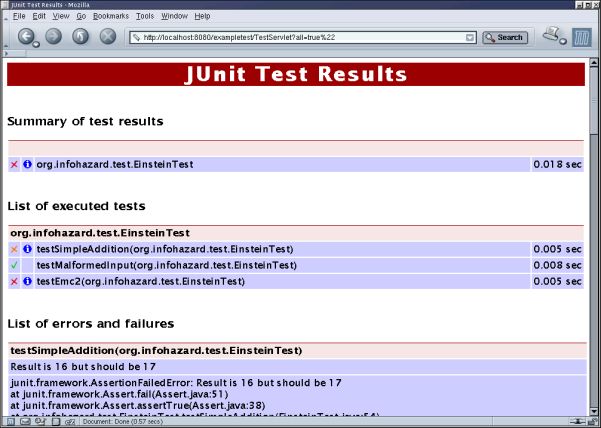Click the 'Summary of test results' heading
Viewport: 601px width, 428px height.
click(x=85, y=121)
